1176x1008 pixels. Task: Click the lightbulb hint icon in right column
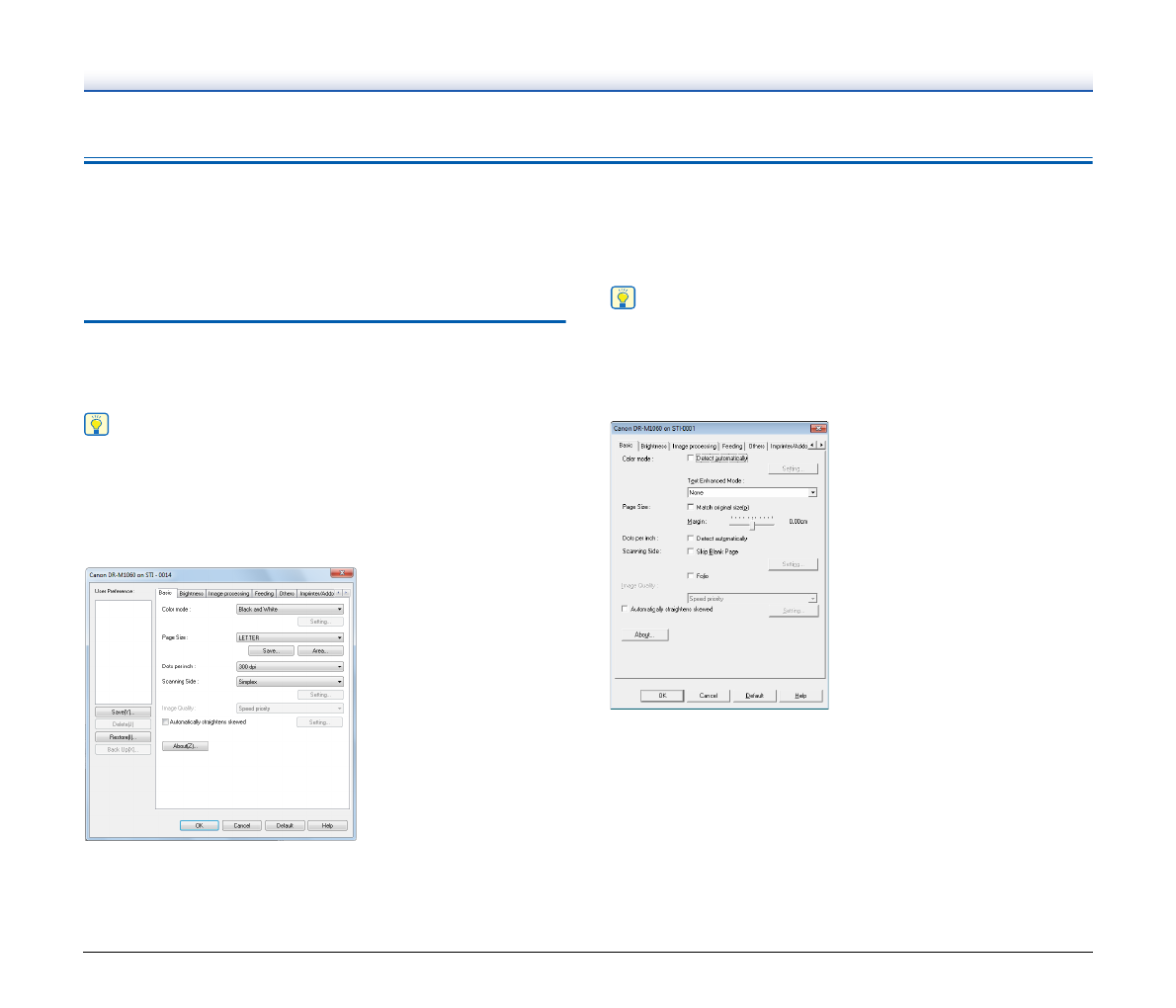tap(624, 298)
